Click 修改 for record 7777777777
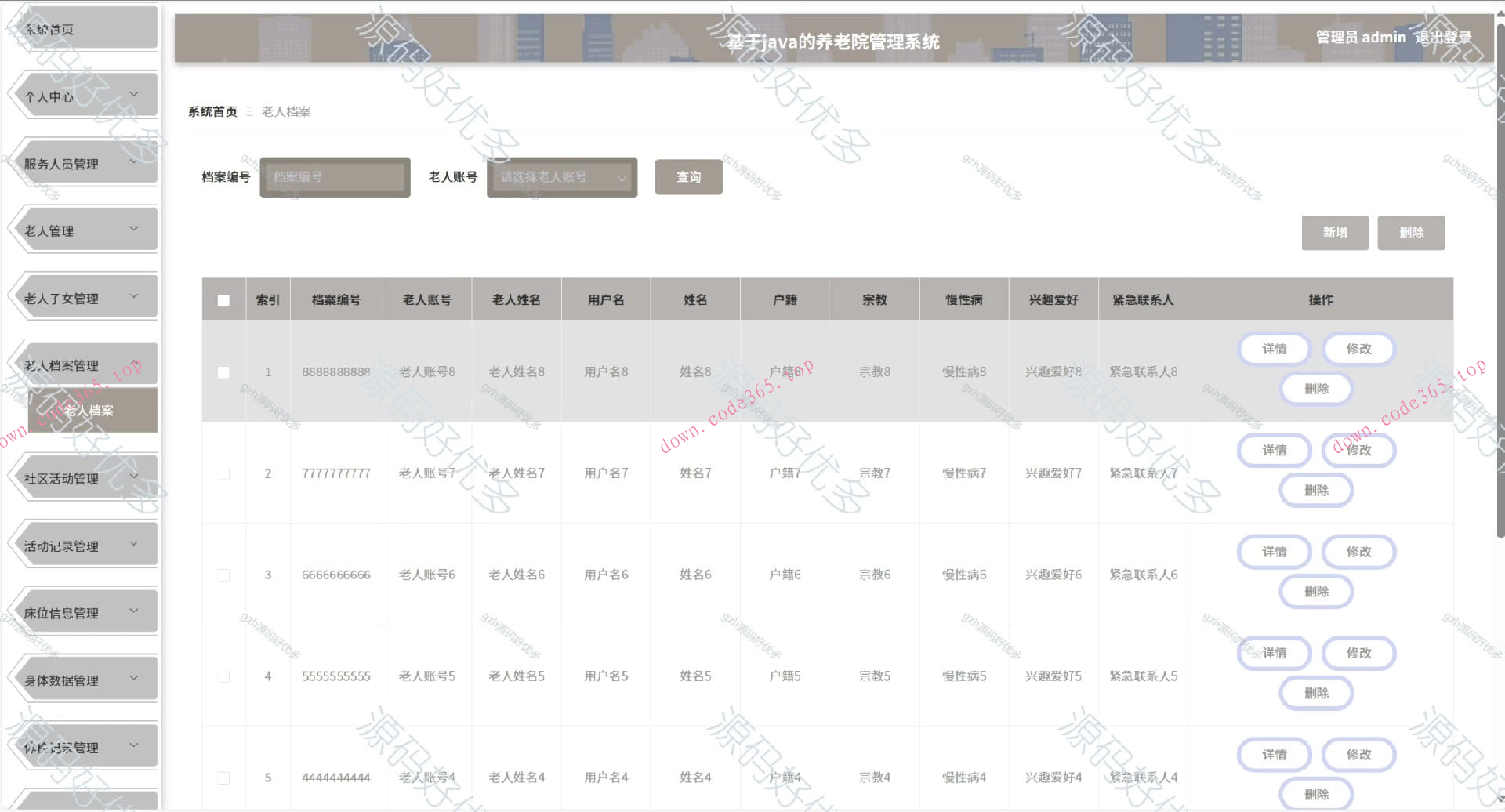The width and height of the screenshot is (1505, 812). [x=1358, y=450]
